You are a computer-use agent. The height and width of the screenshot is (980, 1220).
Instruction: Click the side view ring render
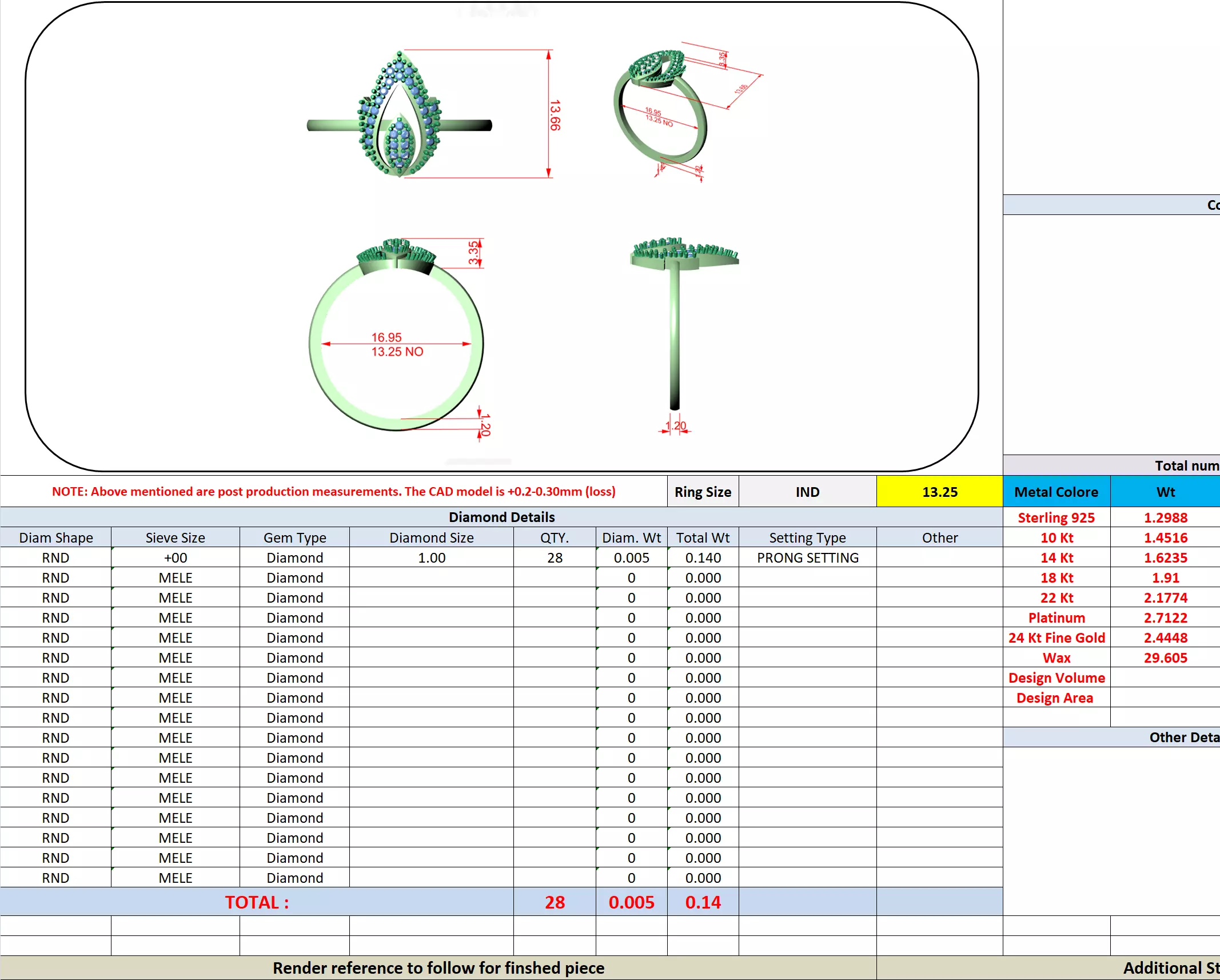675,320
